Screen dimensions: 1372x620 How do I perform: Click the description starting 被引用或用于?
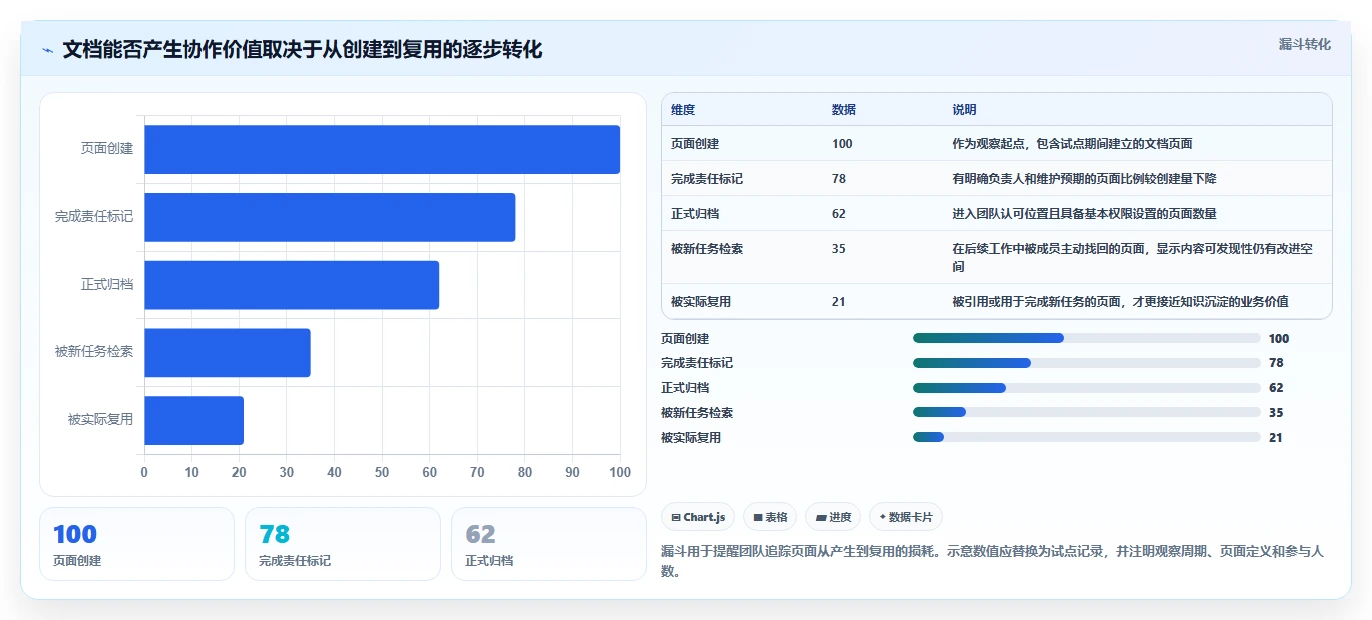click(x=1121, y=302)
